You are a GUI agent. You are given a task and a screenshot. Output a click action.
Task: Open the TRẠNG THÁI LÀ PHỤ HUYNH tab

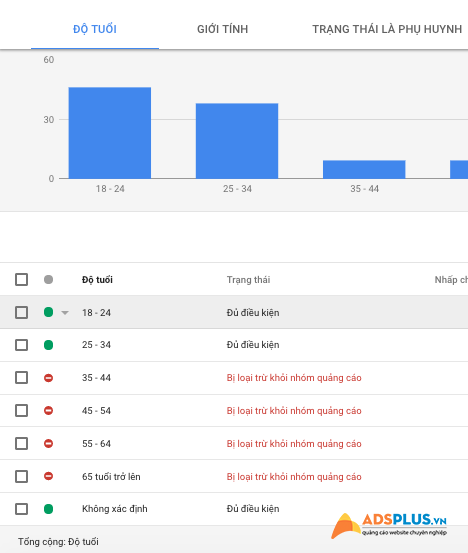[x=387, y=29]
